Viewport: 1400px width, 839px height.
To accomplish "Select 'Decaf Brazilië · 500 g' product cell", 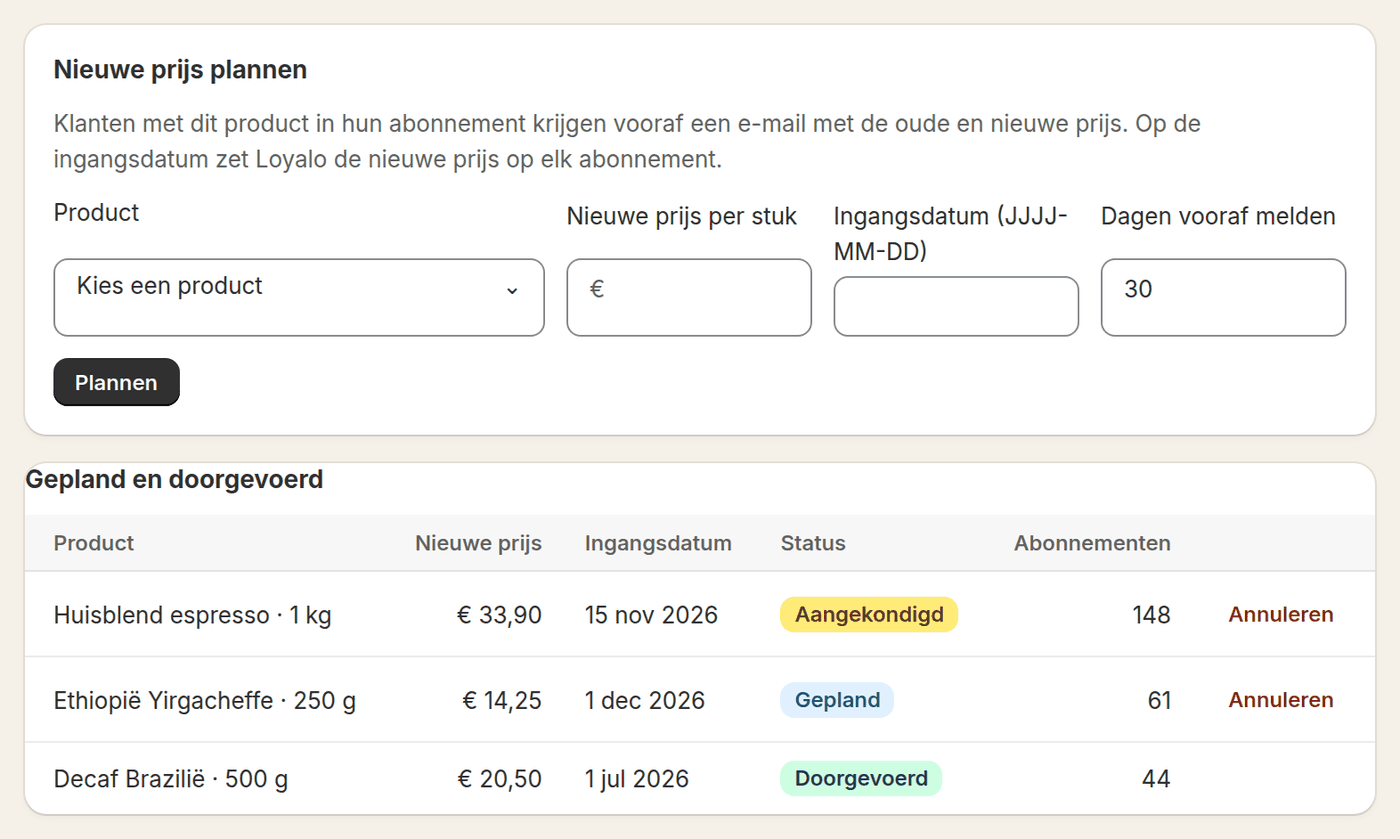I will 171,778.
